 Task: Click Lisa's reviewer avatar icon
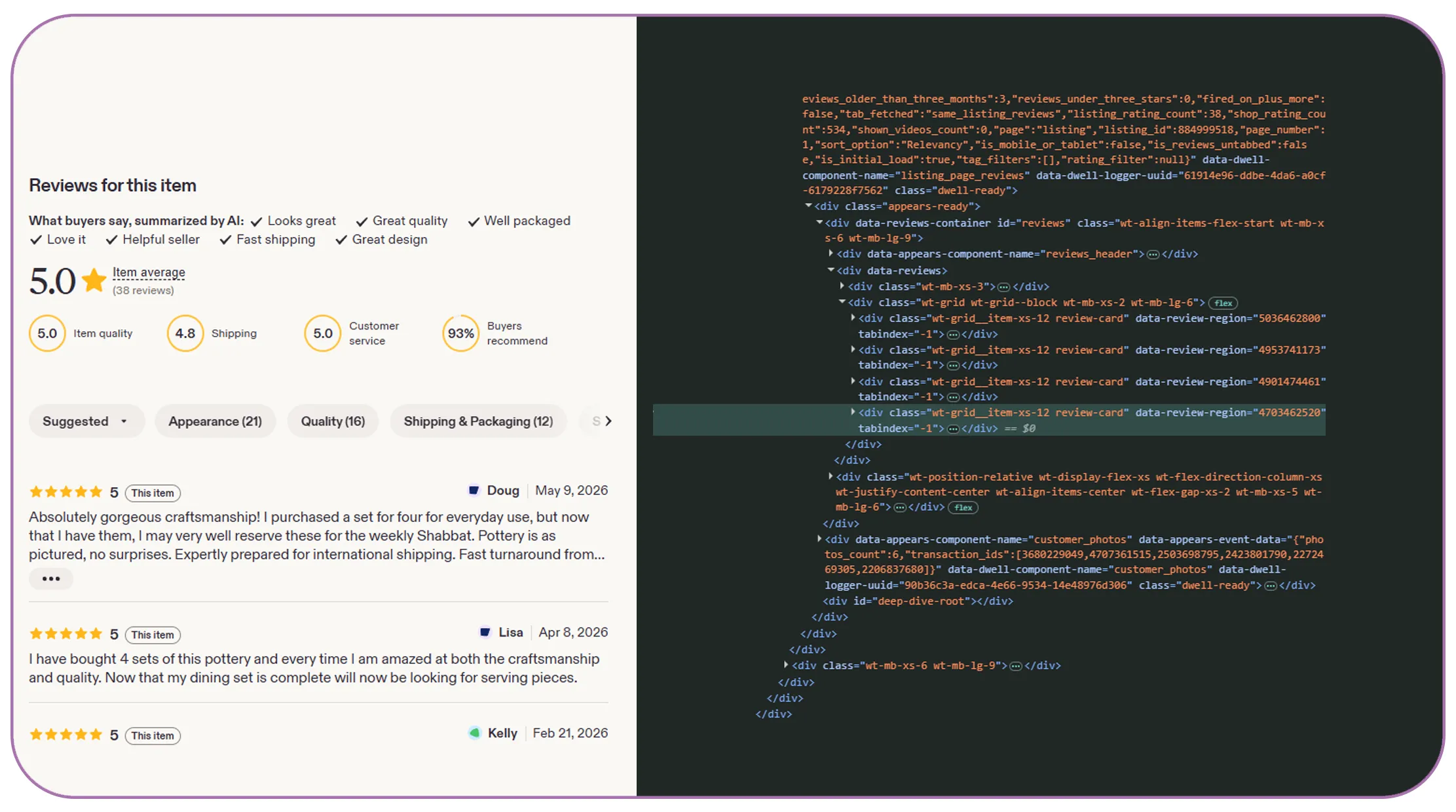point(485,633)
